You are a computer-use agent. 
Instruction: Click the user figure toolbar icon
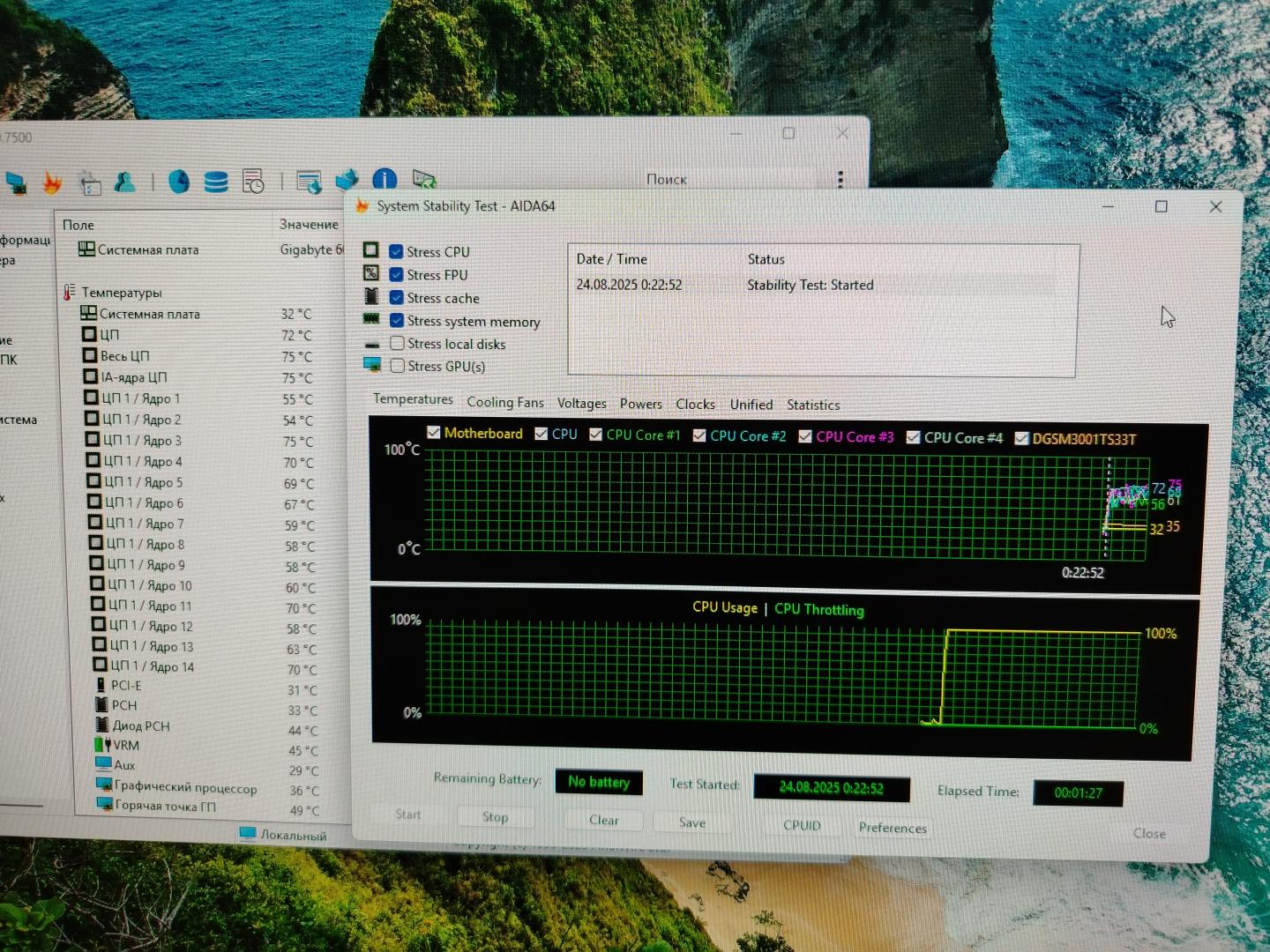click(125, 182)
